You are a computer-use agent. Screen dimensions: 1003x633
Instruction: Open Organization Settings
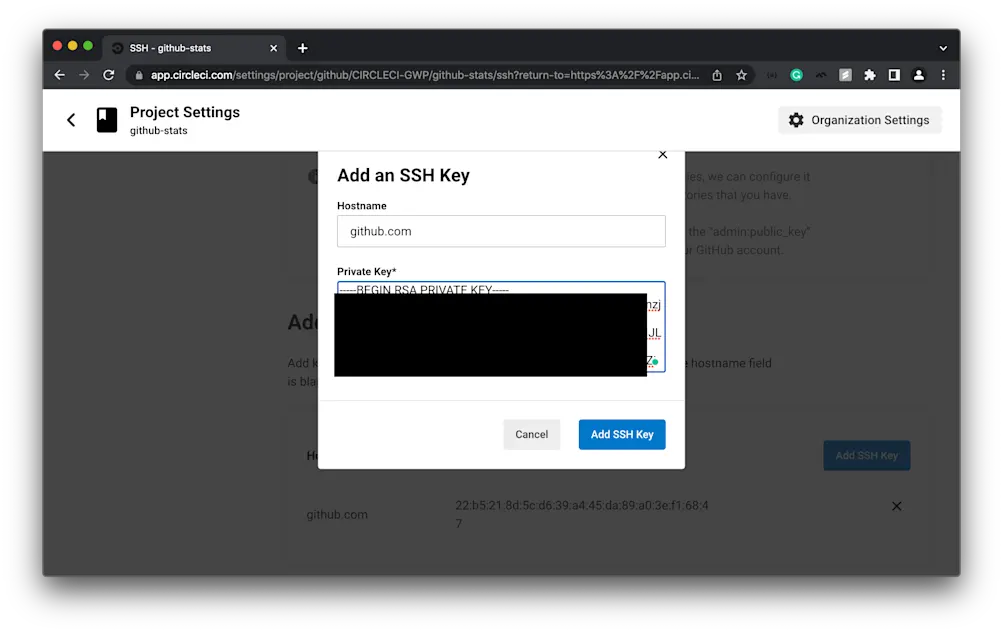pyautogui.click(x=859, y=119)
